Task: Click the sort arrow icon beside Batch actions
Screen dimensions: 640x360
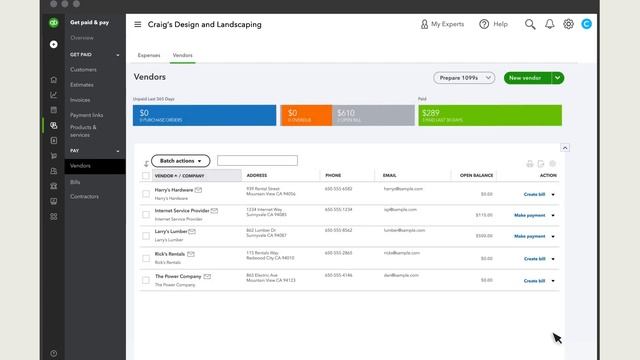Action: [x=146, y=164]
